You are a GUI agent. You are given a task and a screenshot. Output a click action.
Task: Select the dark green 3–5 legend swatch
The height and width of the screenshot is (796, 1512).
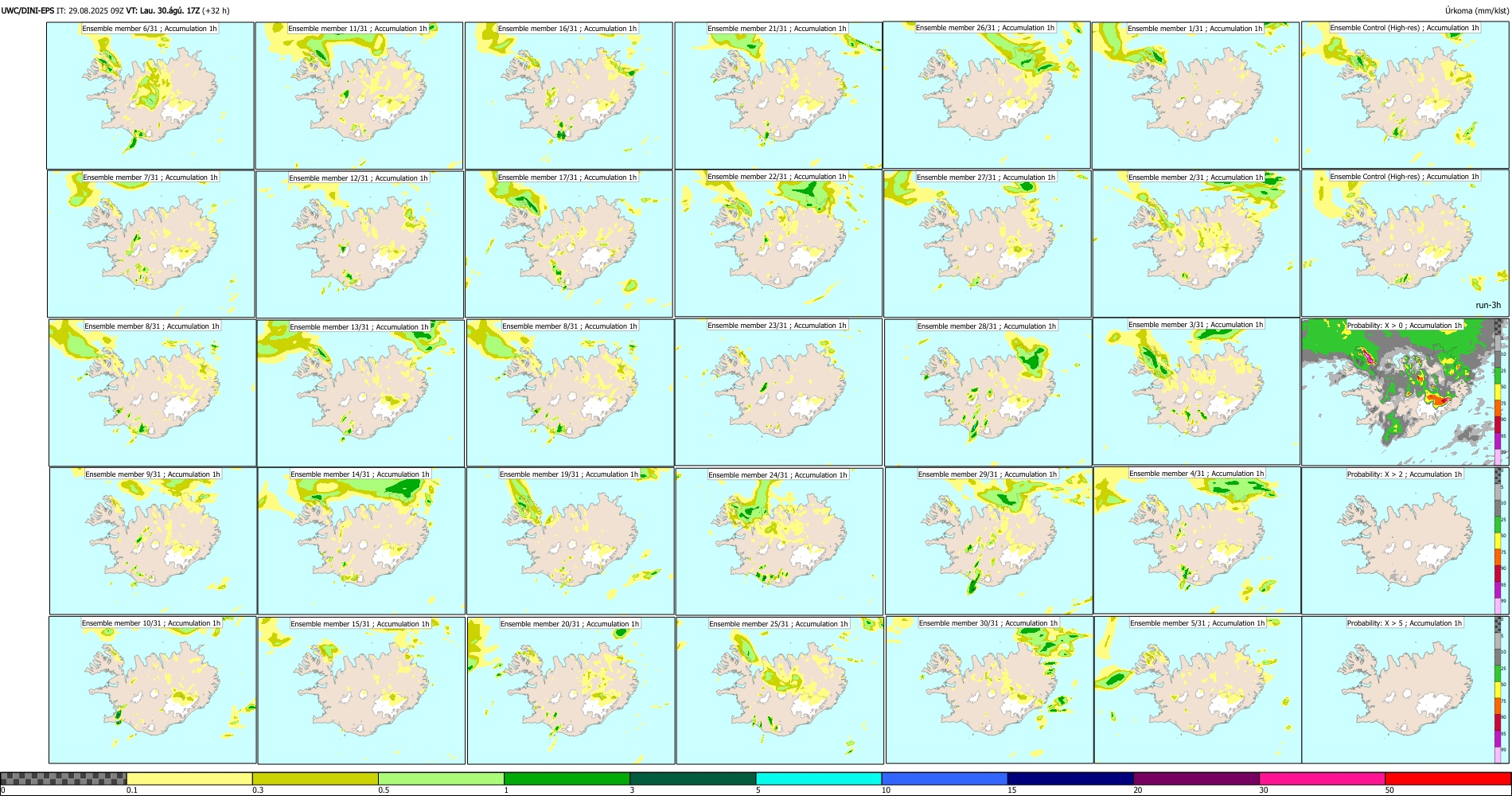[692, 778]
